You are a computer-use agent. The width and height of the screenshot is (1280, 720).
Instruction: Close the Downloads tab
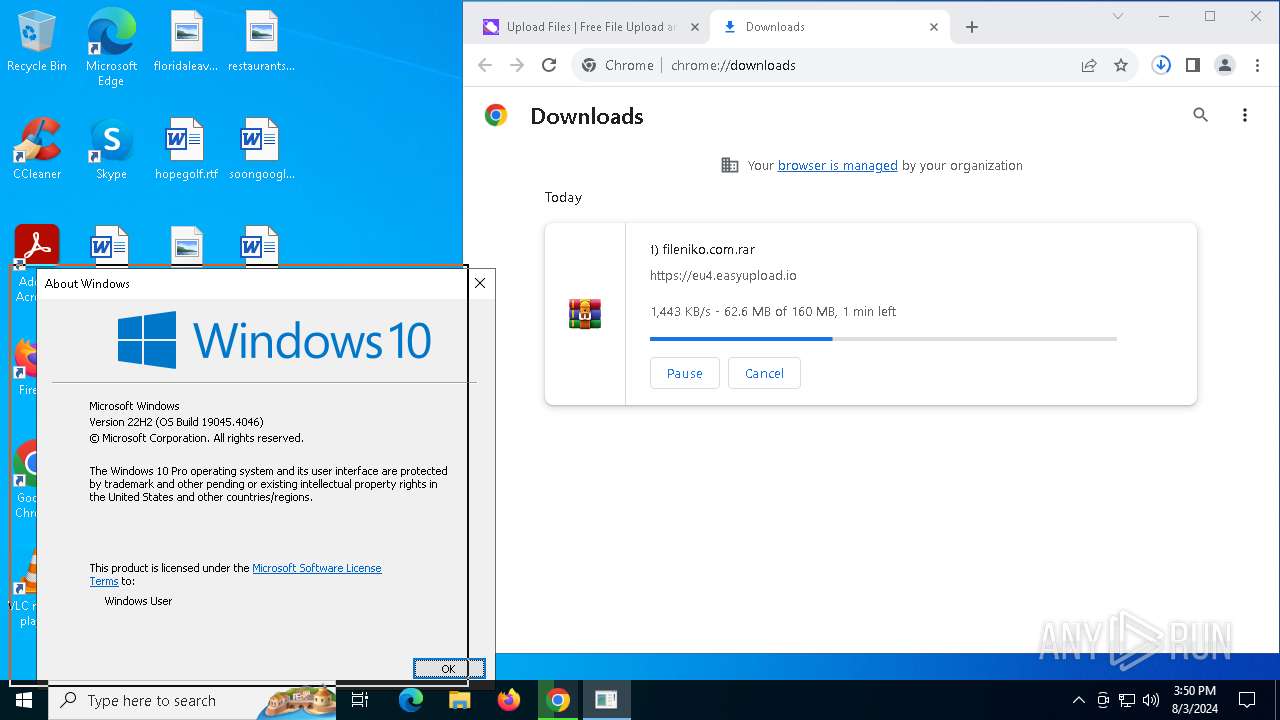(934, 27)
